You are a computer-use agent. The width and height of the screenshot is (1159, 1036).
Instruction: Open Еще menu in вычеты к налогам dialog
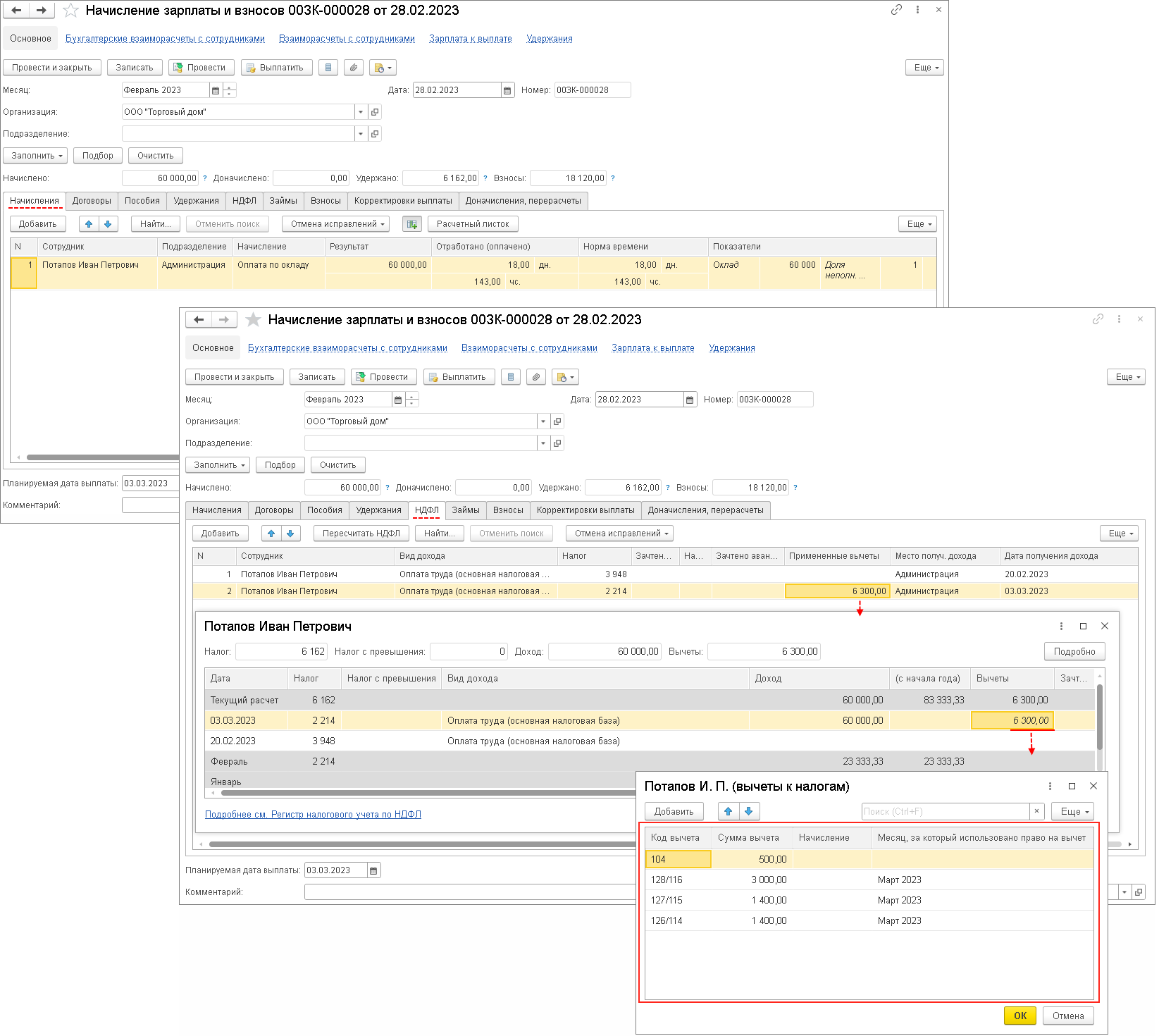[x=1072, y=811]
